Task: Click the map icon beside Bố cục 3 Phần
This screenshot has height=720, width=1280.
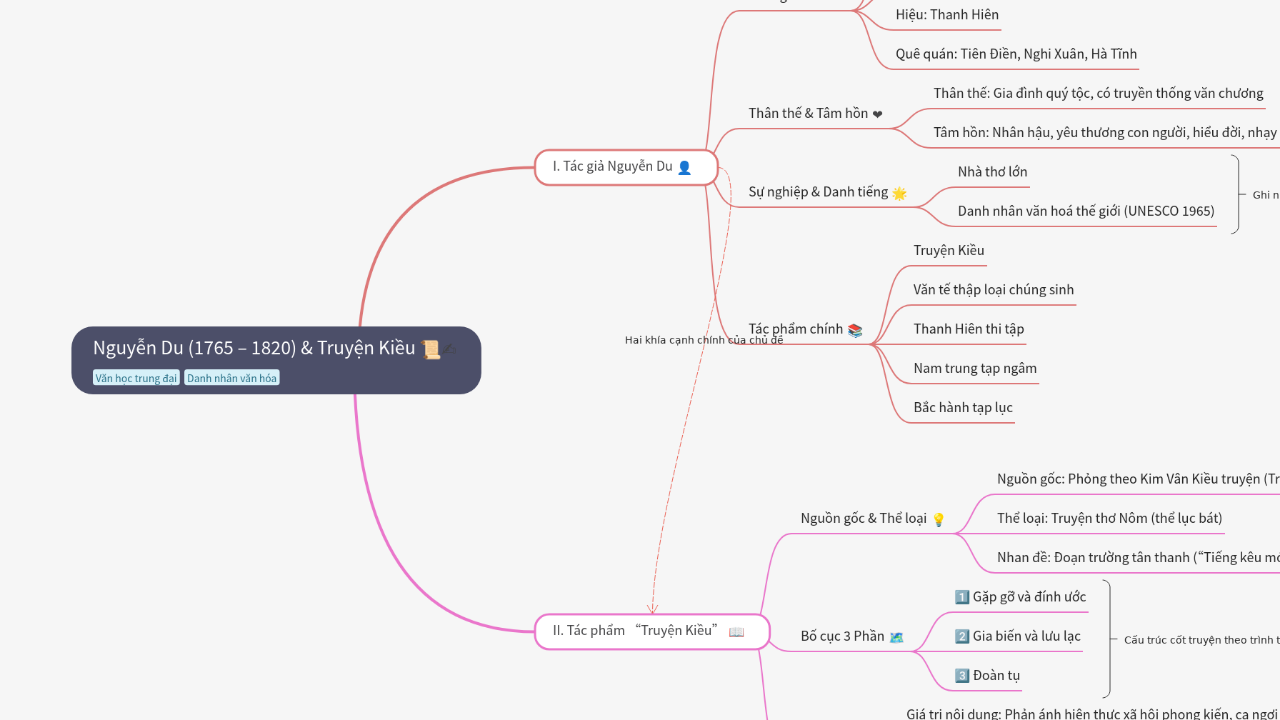Action: pyautogui.click(x=896, y=637)
